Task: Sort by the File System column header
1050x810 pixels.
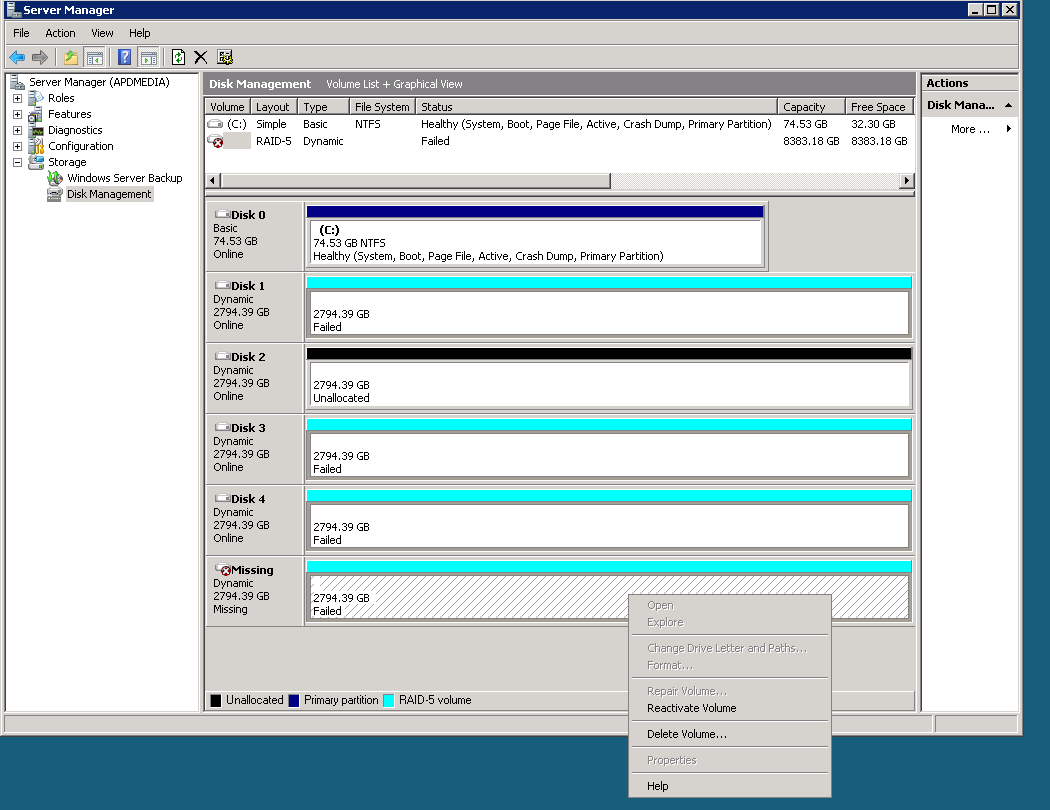Action: (x=382, y=107)
